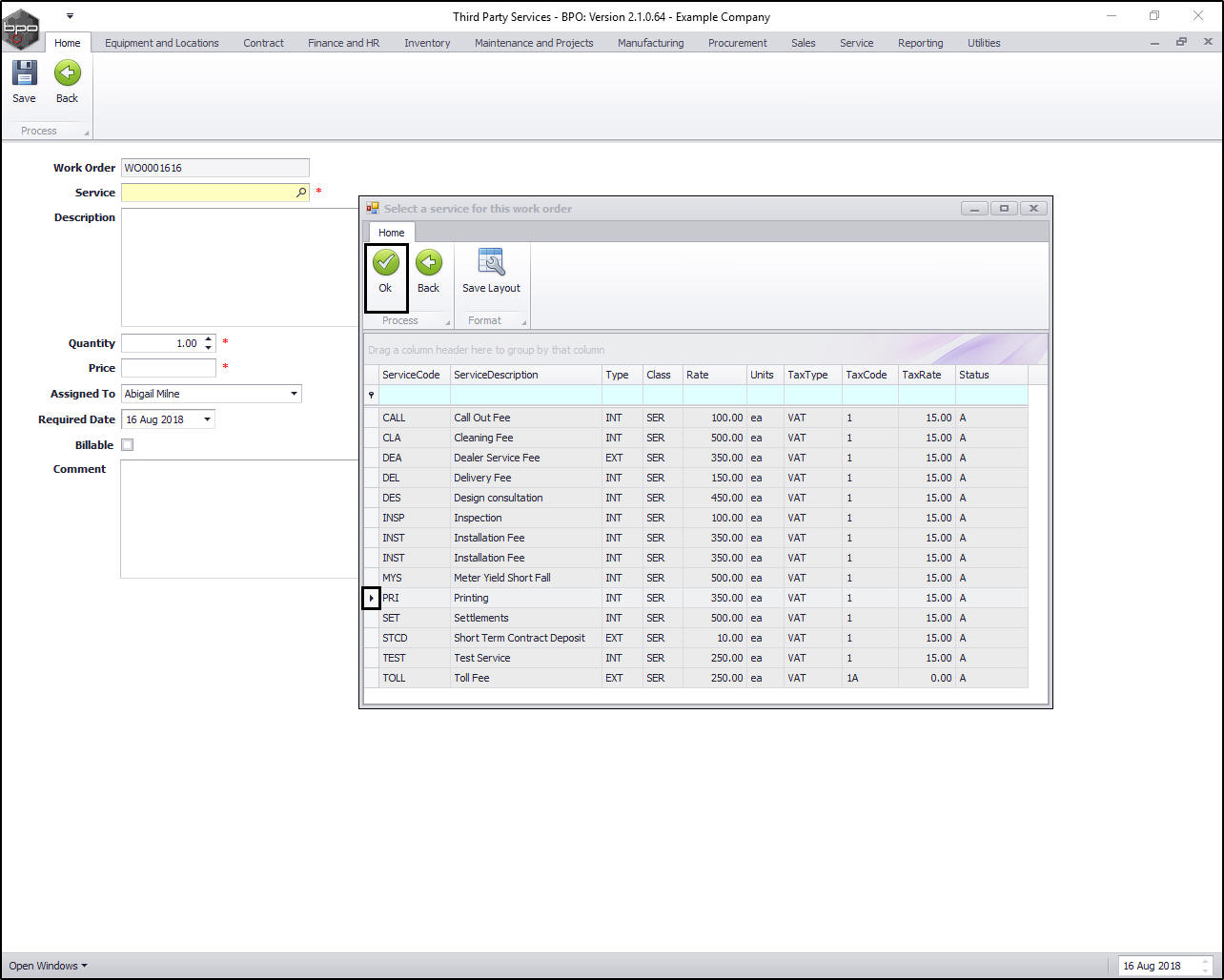The image size is (1224, 980).
Task: Open the Equipment and Locations tab
Action: tap(162, 43)
